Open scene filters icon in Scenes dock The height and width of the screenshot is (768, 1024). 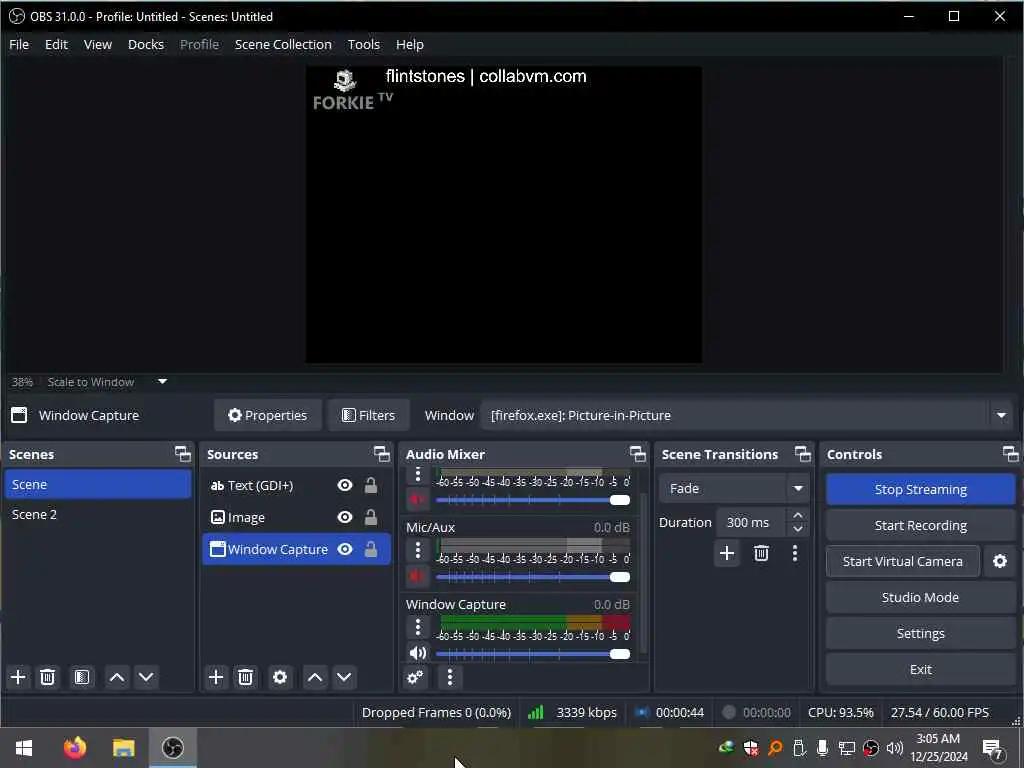point(82,677)
